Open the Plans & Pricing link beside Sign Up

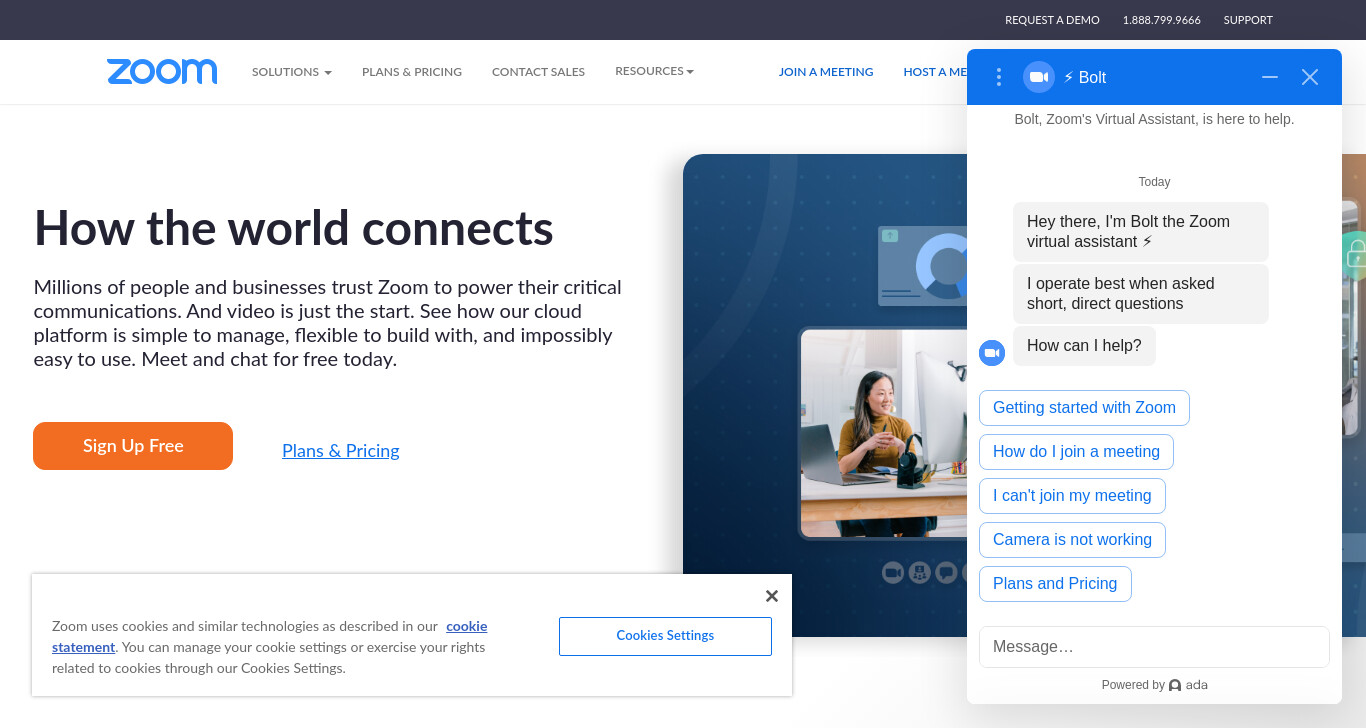click(x=341, y=451)
